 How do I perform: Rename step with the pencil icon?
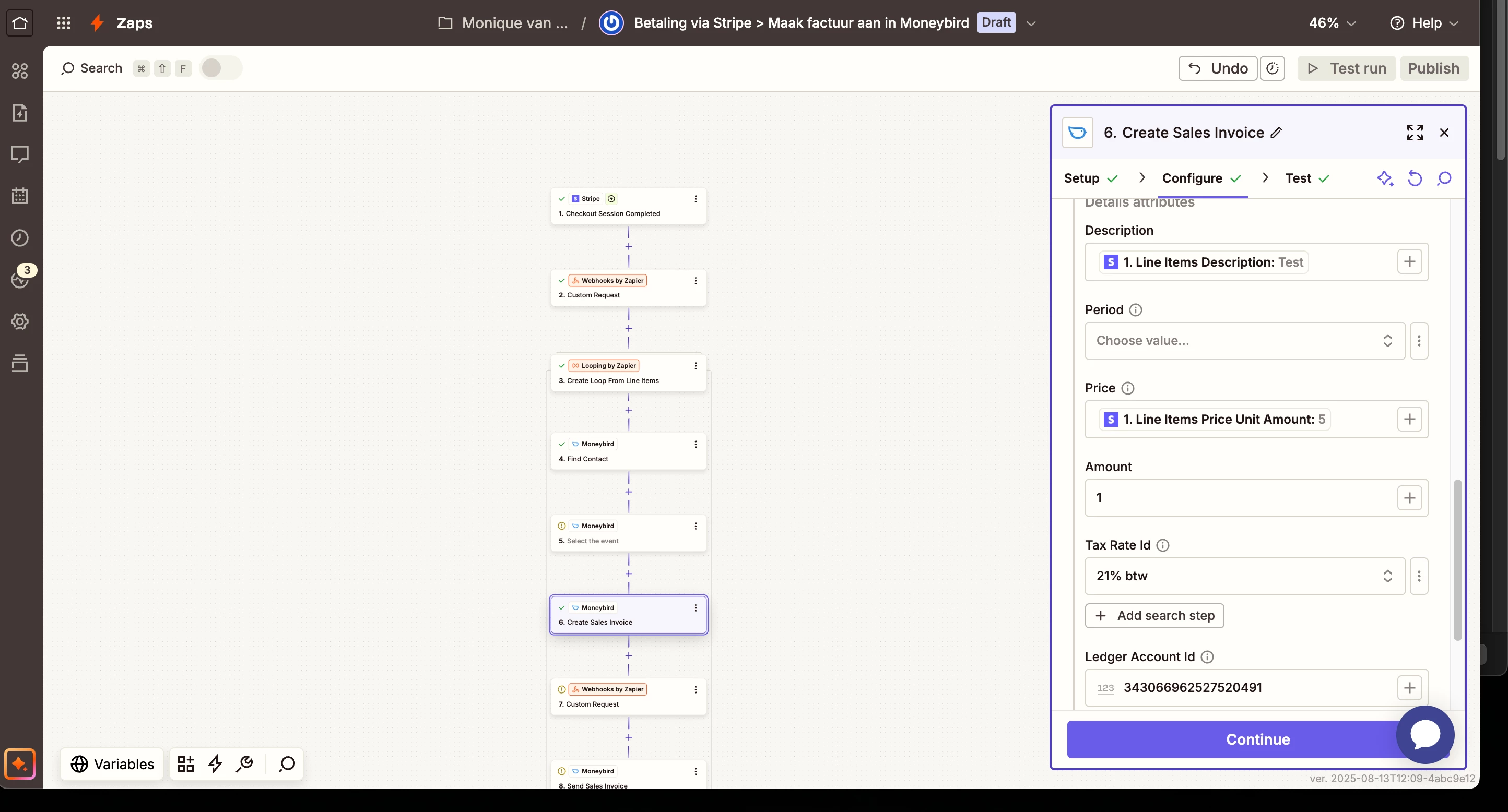(1277, 133)
